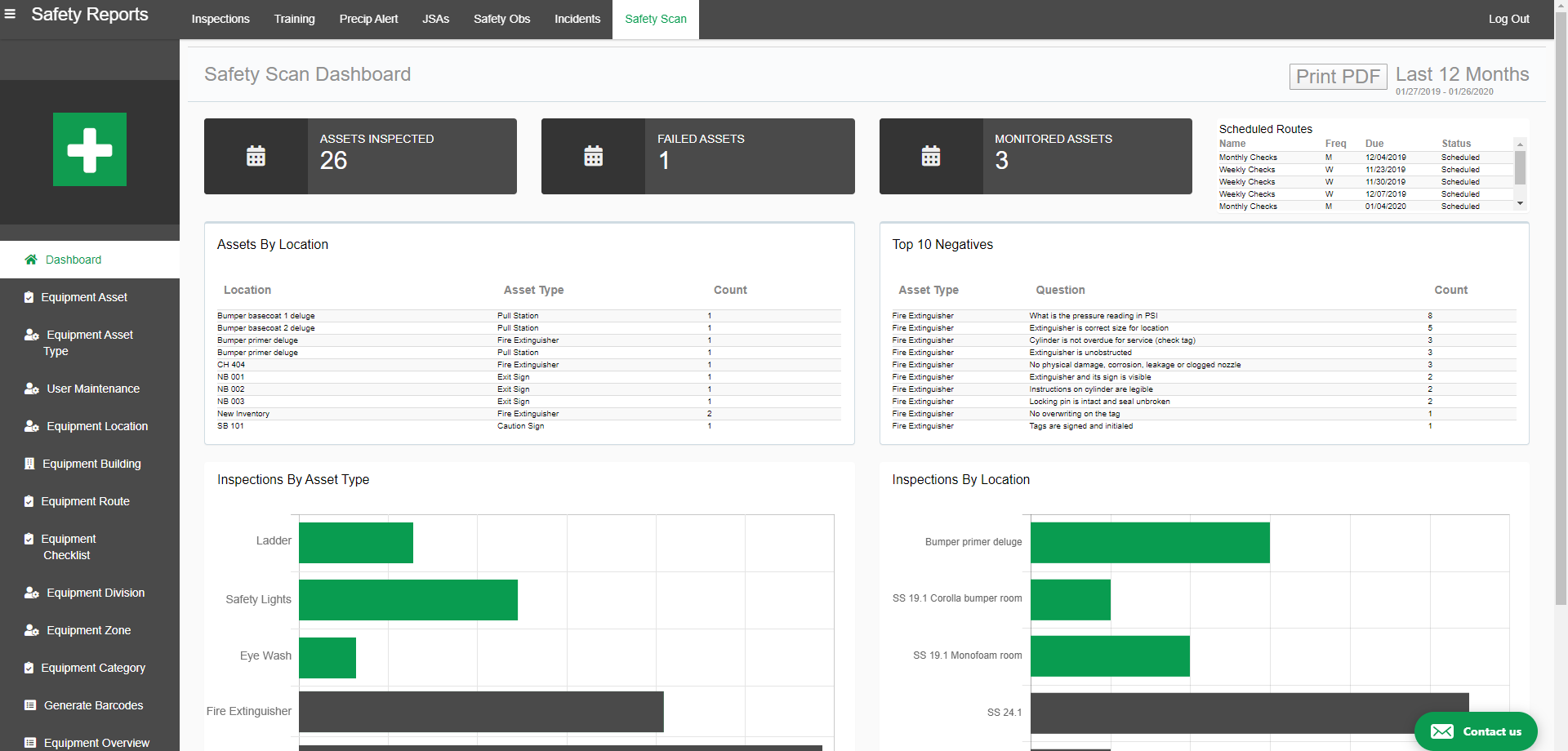Screen dimensions: 1568x751
Task: Click the Assets Inspected calendar icon
Action: coord(256,156)
